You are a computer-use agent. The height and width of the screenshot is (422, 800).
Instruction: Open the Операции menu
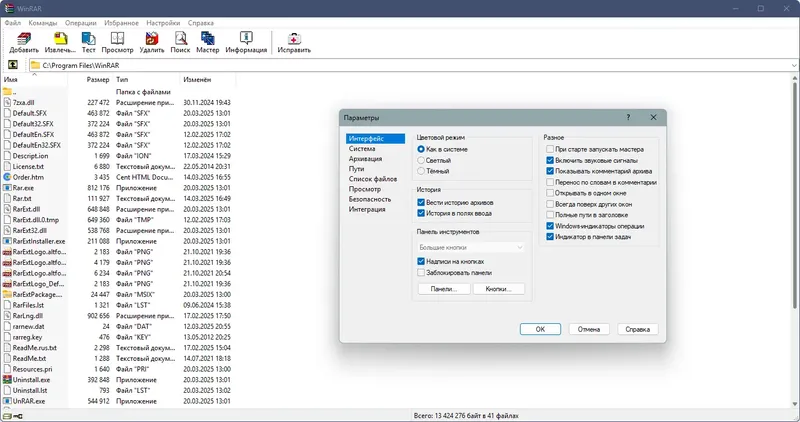(81, 23)
